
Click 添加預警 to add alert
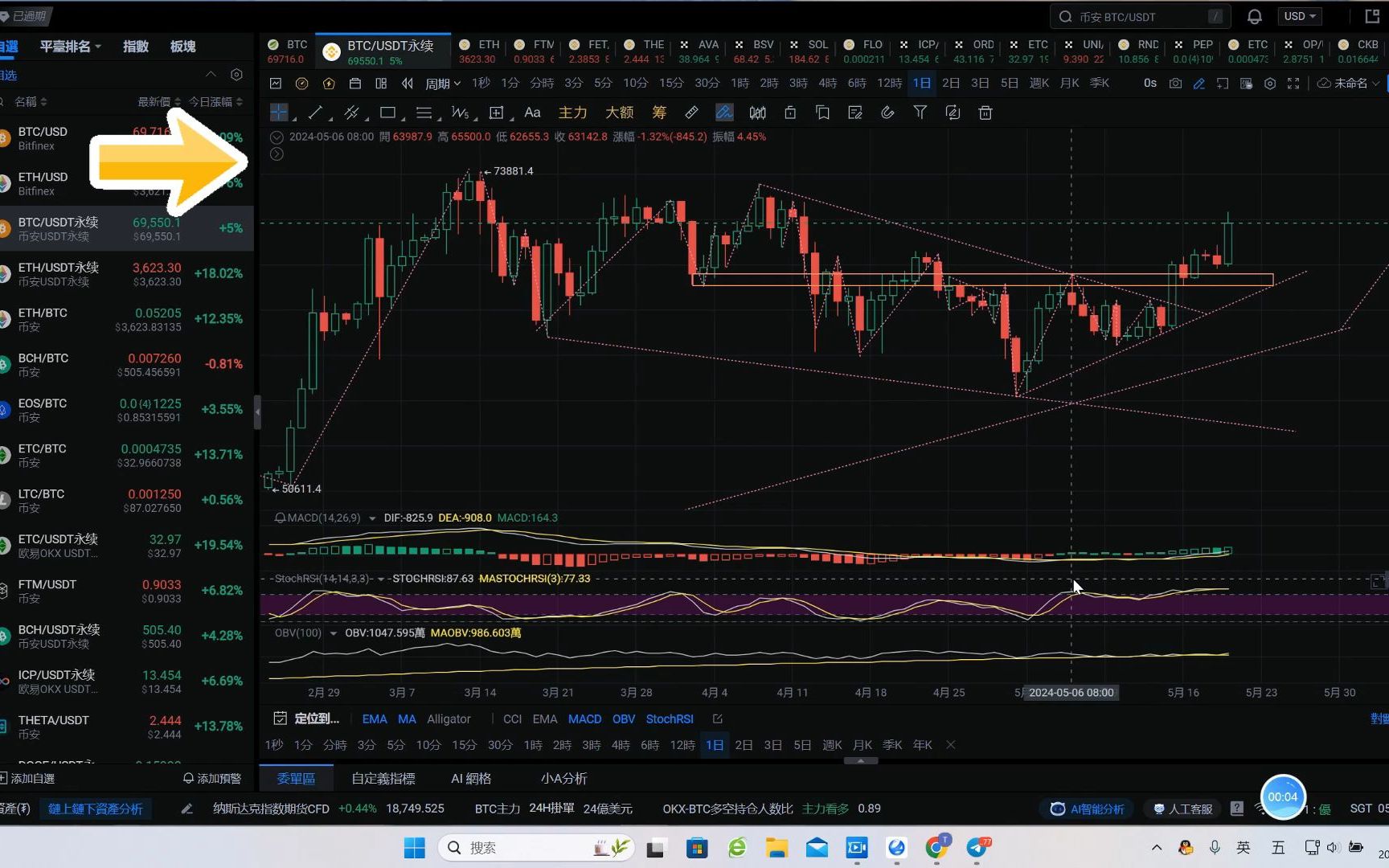[x=212, y=778]
